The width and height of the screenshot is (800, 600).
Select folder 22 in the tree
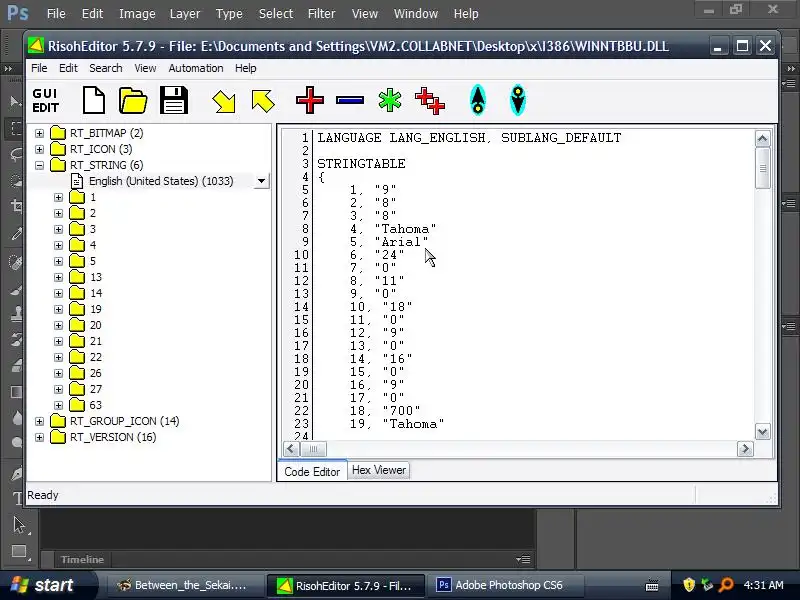coord(95,357)
